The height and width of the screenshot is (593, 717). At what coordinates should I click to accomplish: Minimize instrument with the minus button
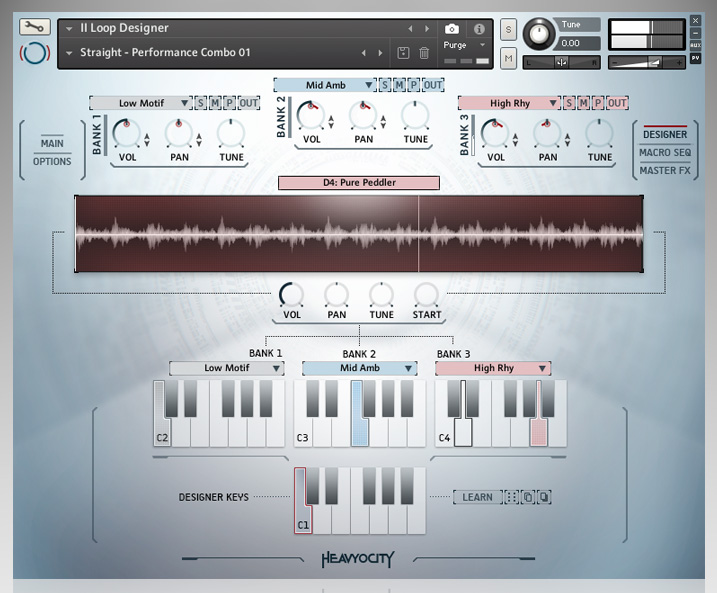695,33
